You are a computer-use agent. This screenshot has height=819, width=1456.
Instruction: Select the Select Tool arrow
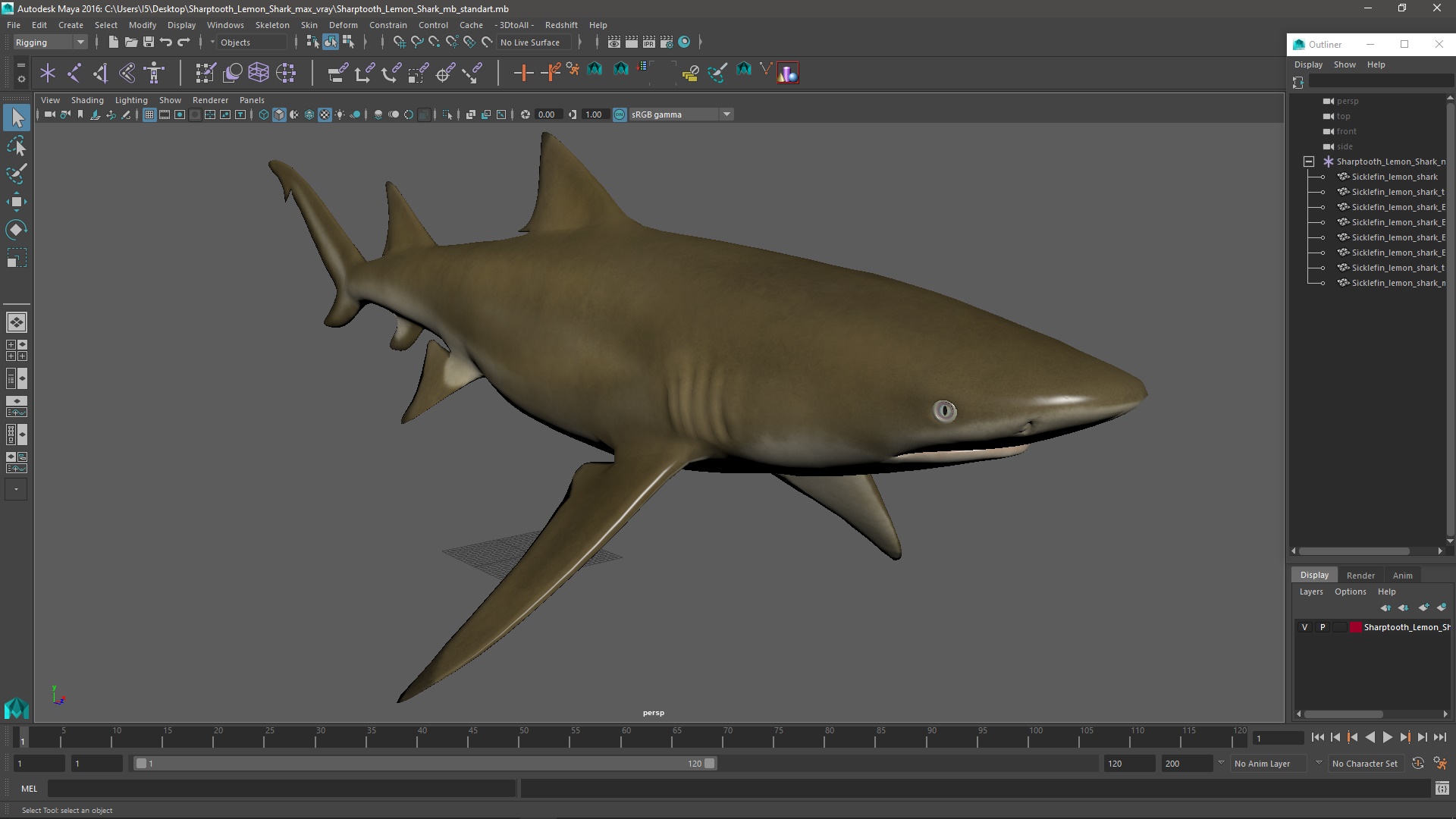click(17, 118)
